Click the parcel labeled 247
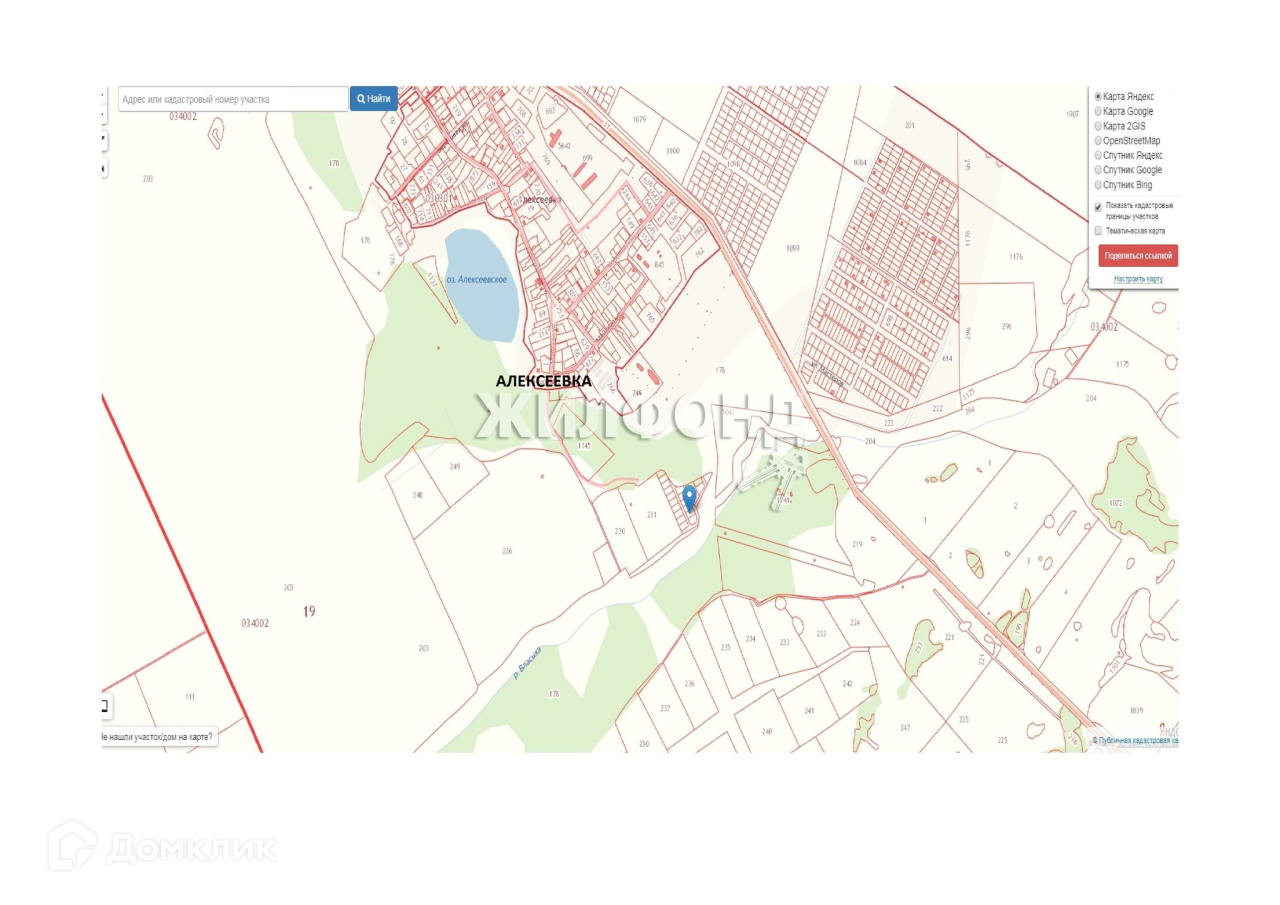This screenshot has width=1280, height=905. coord(906,728)
